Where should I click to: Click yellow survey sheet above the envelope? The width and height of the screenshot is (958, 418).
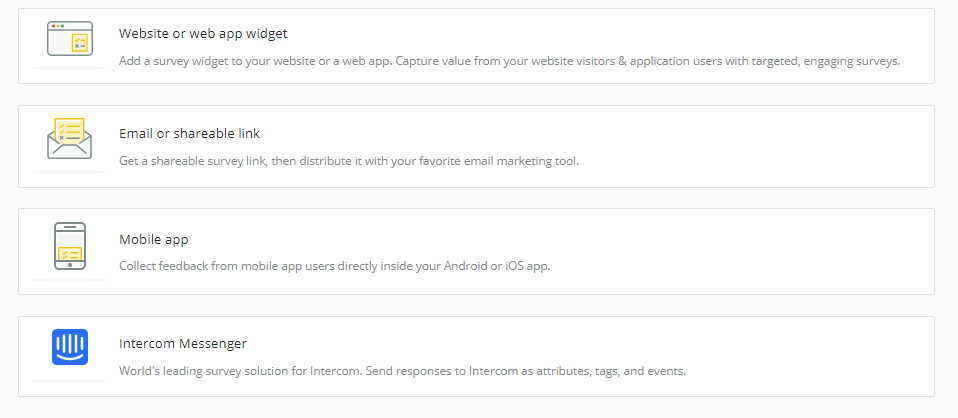(69, 130)
